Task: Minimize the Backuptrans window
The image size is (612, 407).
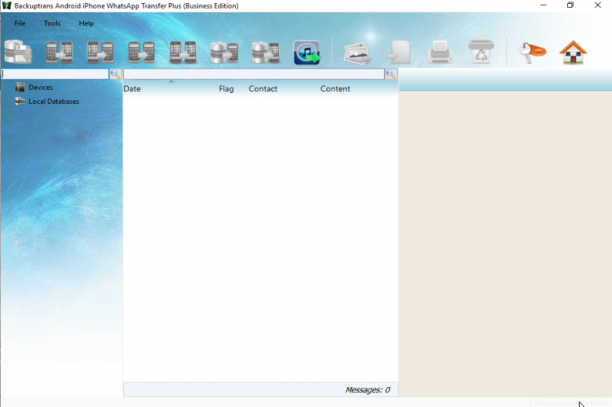Action: pyautogui.click(x=543, y=5)
